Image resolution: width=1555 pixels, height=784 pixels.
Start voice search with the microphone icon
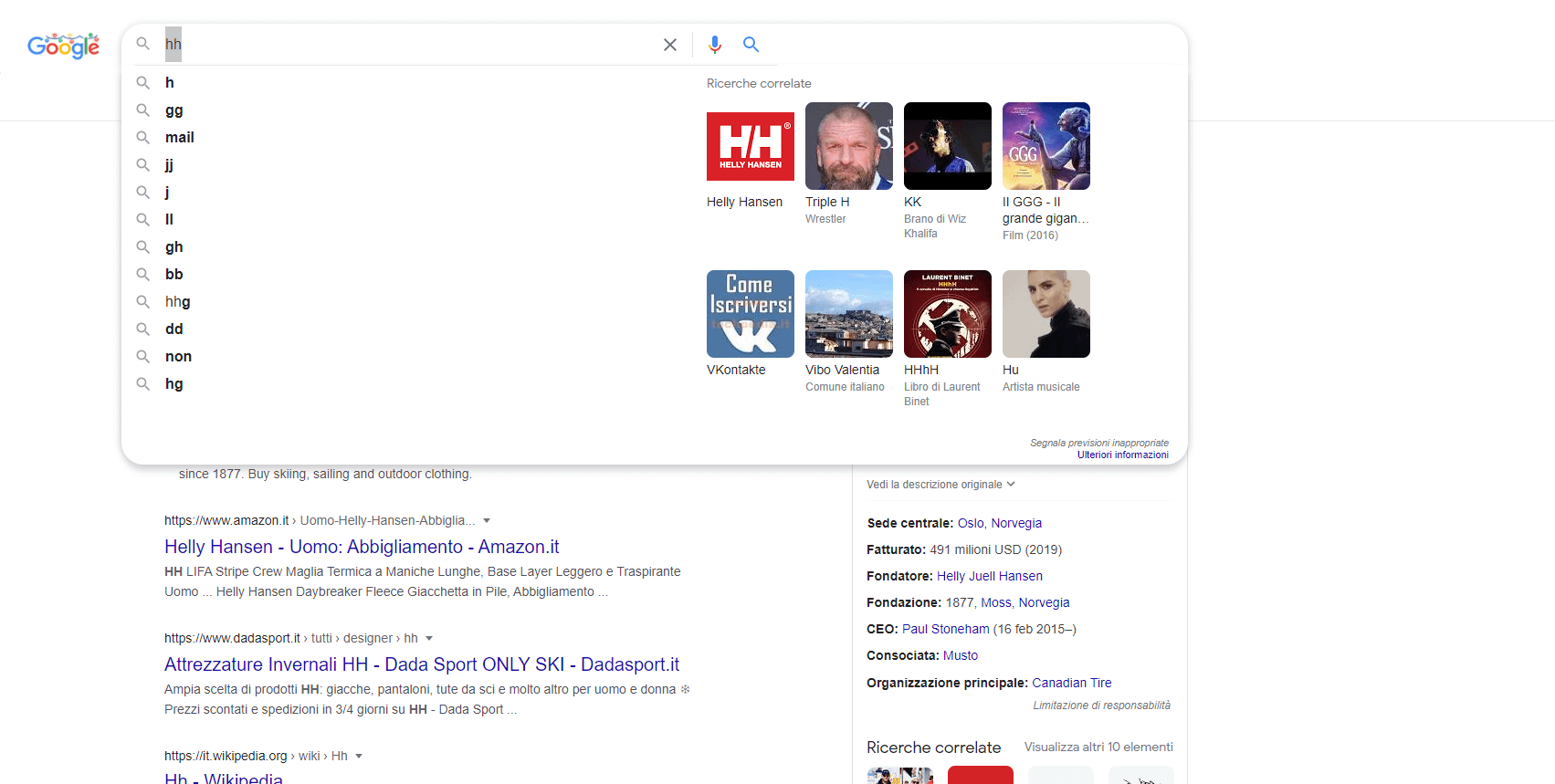point(715,44)
